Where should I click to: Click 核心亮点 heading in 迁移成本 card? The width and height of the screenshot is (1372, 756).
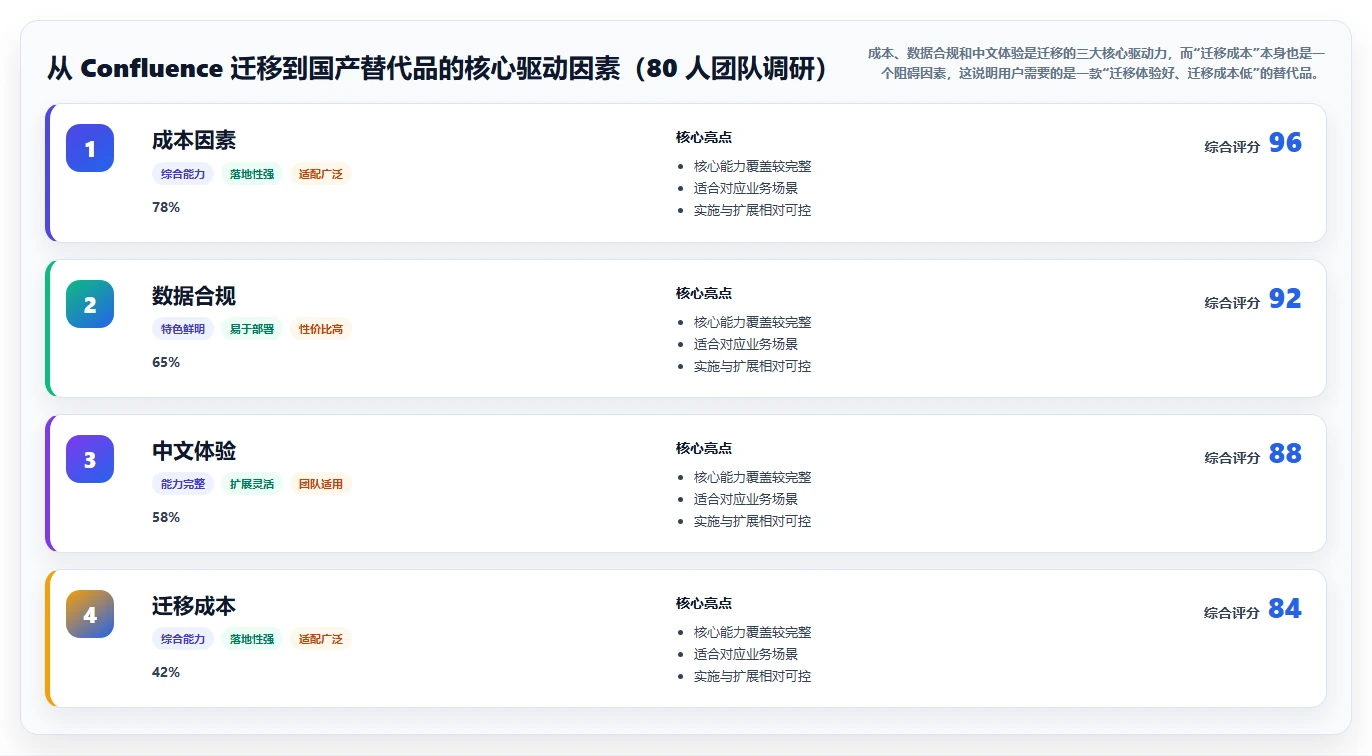[x=704, y=603]
